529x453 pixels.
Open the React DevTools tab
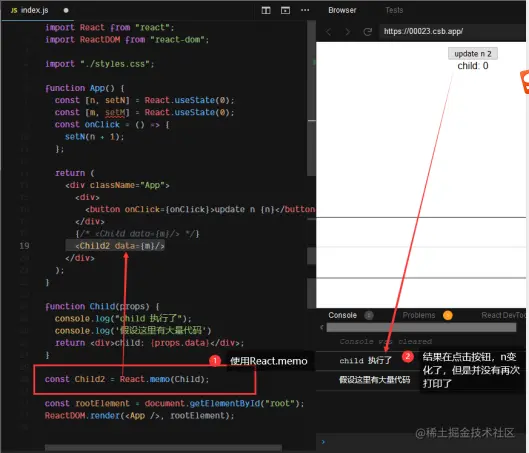503,315
